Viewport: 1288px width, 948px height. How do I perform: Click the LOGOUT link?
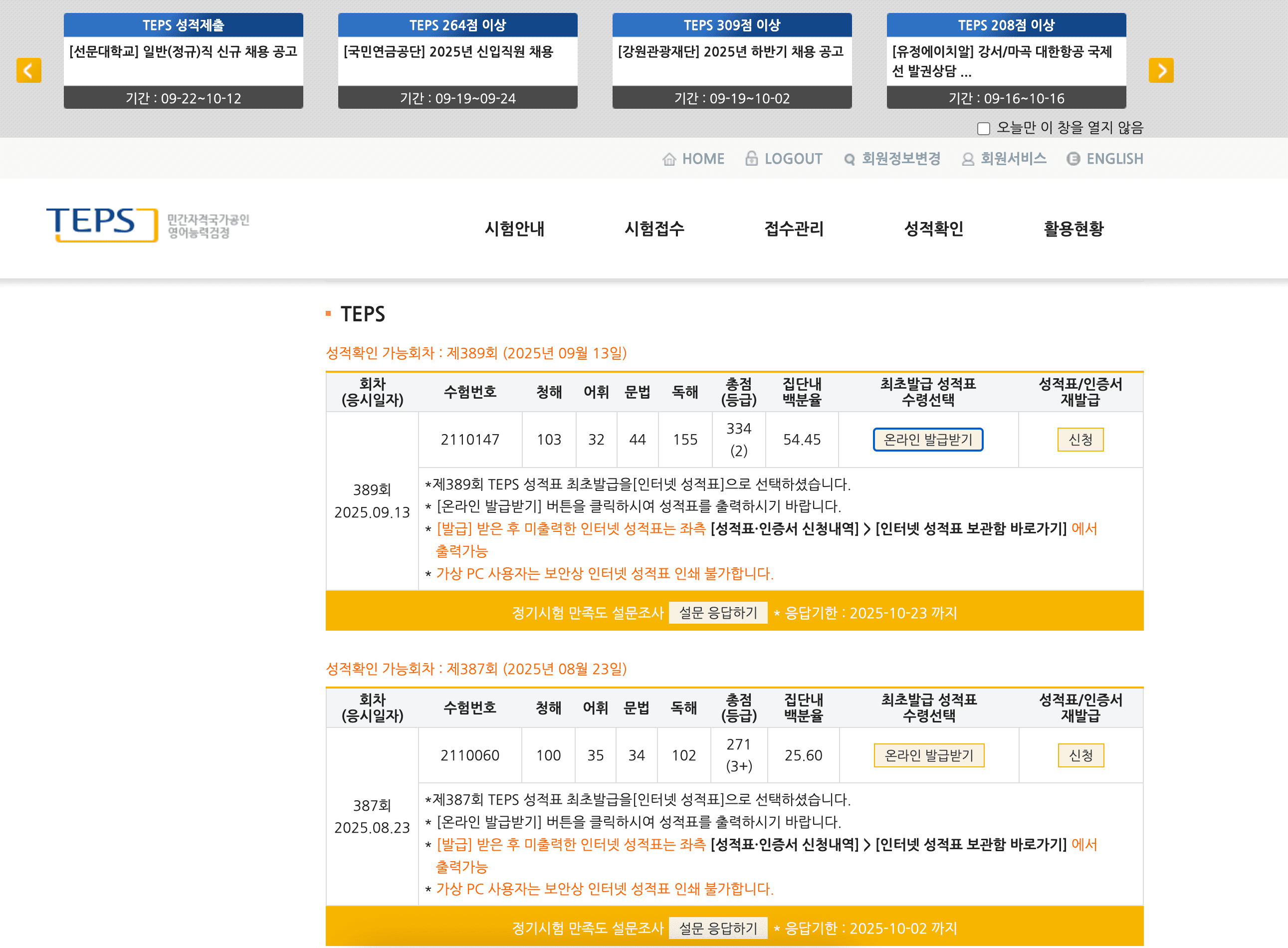click(794, 159)
